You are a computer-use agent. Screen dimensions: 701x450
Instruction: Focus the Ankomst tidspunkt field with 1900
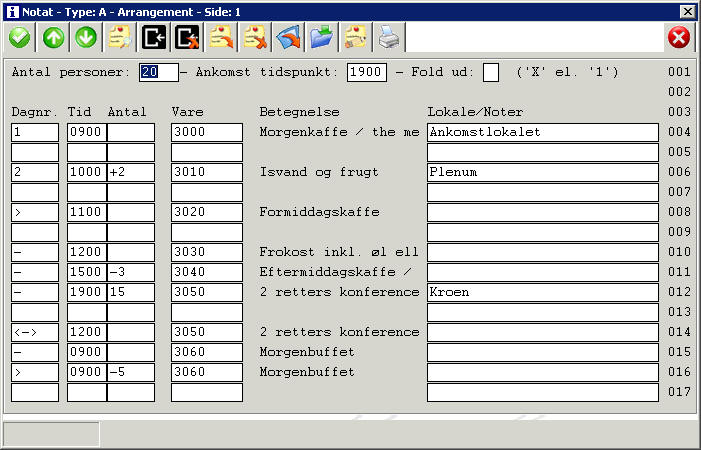click(x=367, y=72)
